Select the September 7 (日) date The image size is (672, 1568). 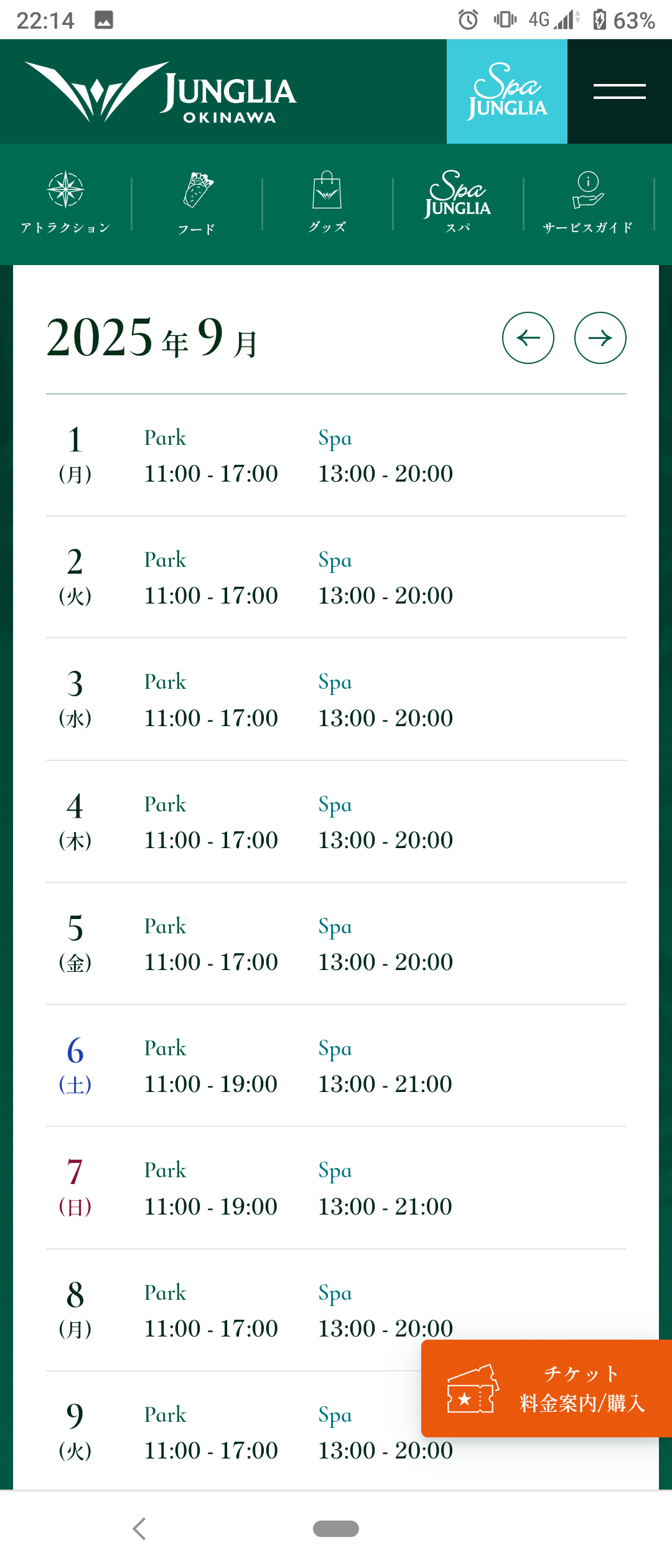75,1187
